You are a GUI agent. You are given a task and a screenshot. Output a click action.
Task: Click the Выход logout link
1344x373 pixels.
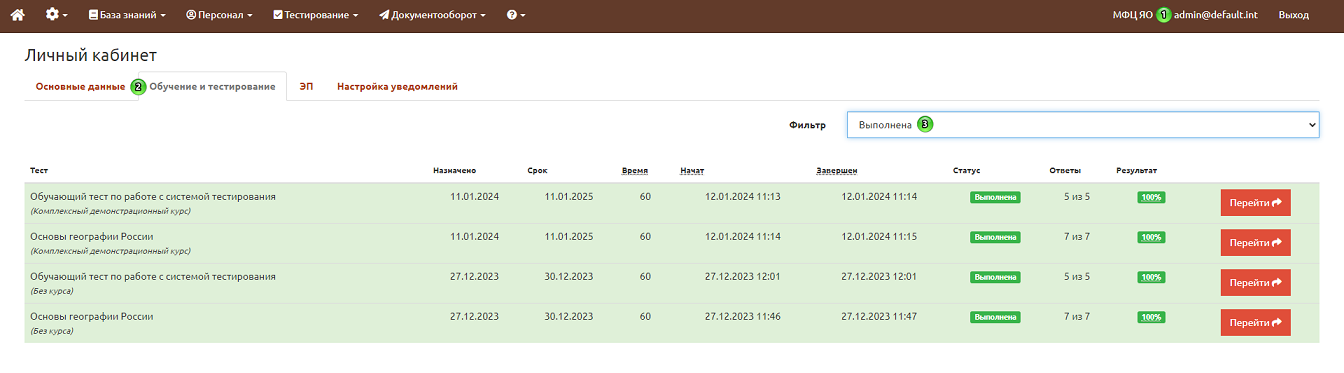pos(1293,15)
